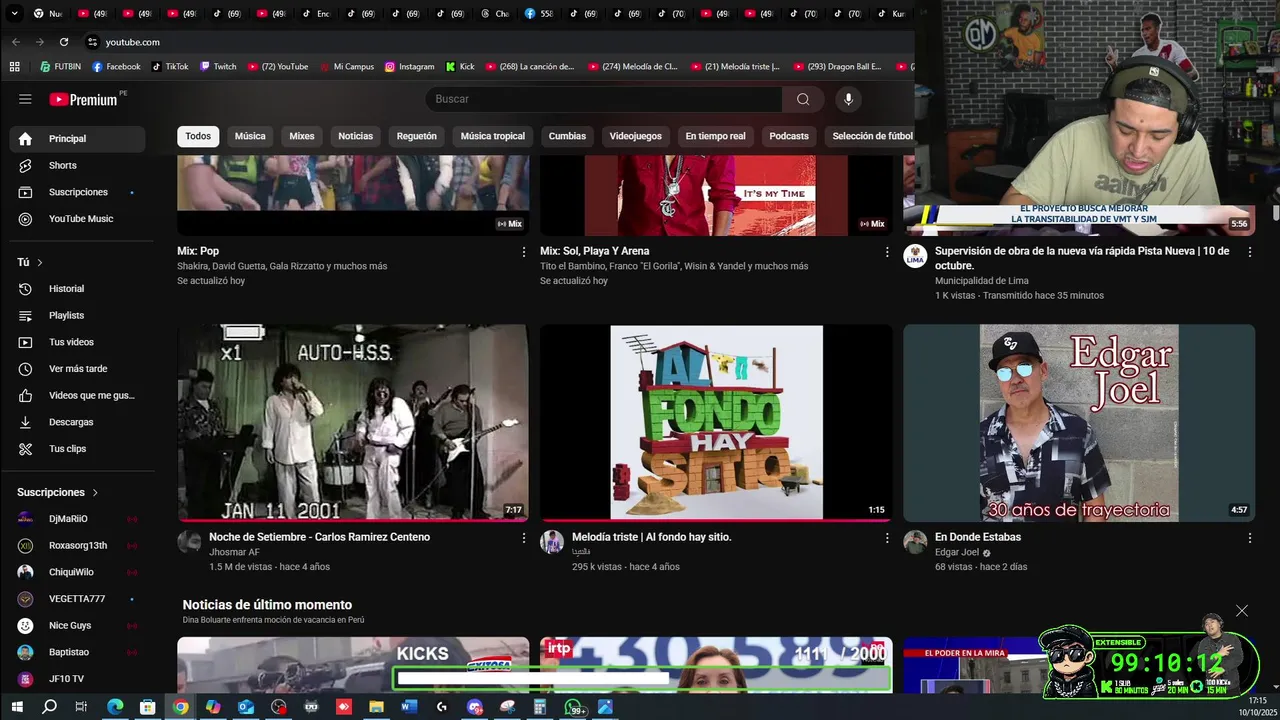Open Word from the taskbar
Screen dimensions: 1280x720
tap(409, 707)
